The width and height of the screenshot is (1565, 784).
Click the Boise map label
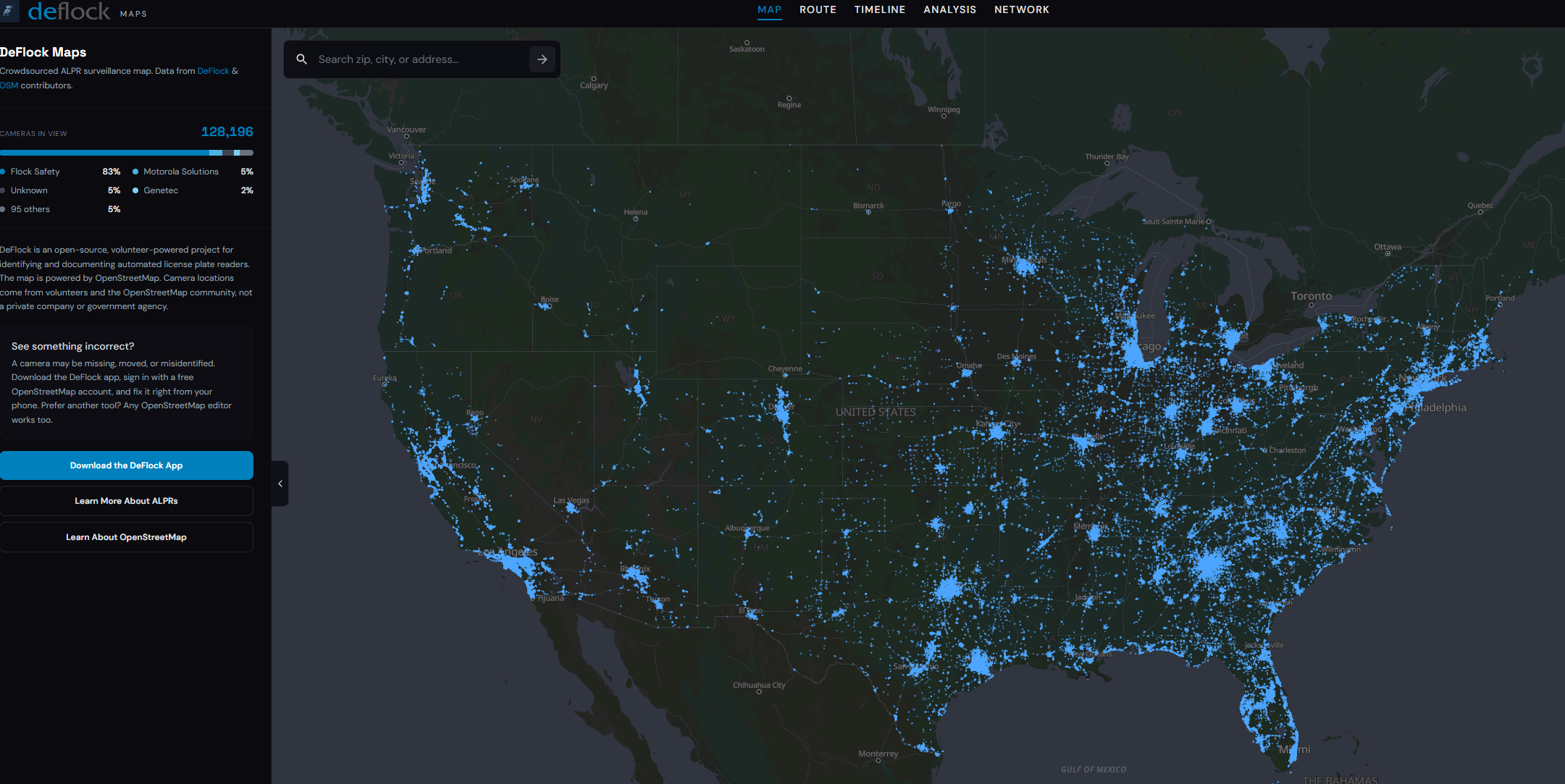[x=550, y=299]
